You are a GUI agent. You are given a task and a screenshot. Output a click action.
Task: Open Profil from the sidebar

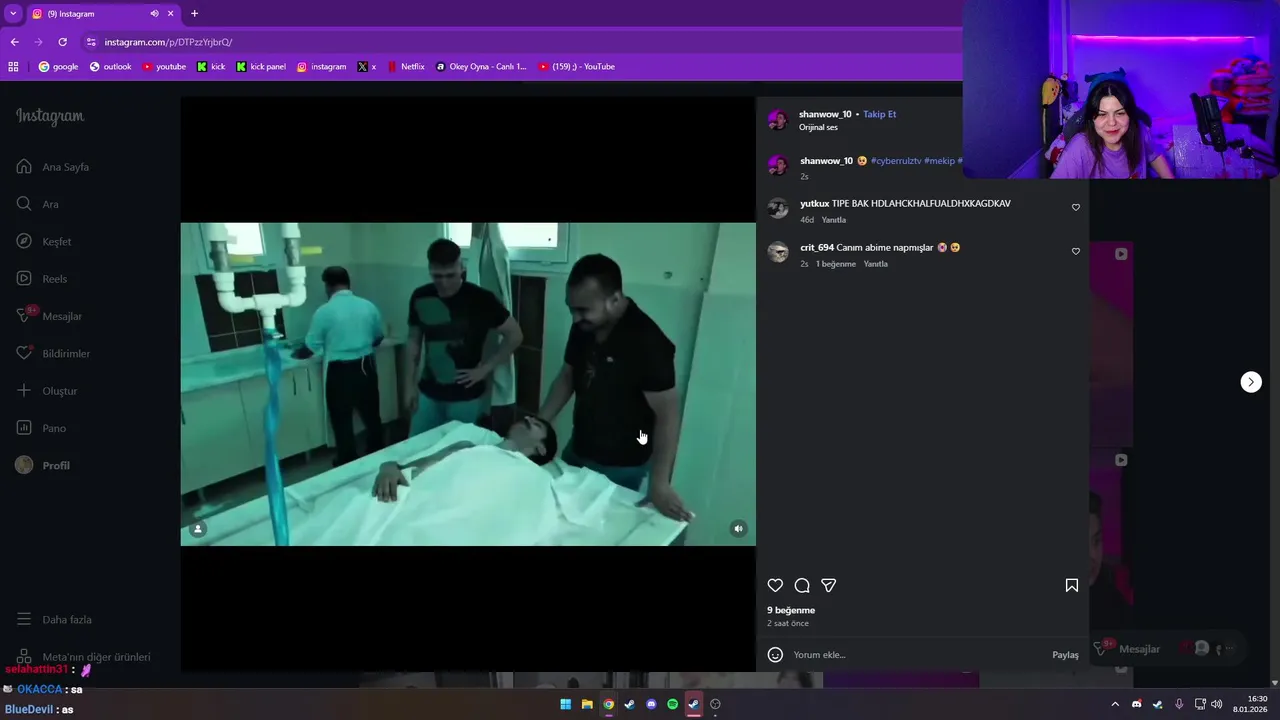pyautogui.click(x=43, y=465)
